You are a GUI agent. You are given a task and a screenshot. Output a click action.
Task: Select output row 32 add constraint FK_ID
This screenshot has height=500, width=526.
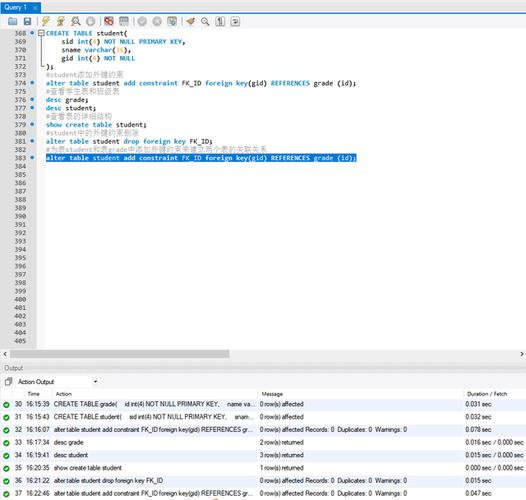(x=263, y=430)
